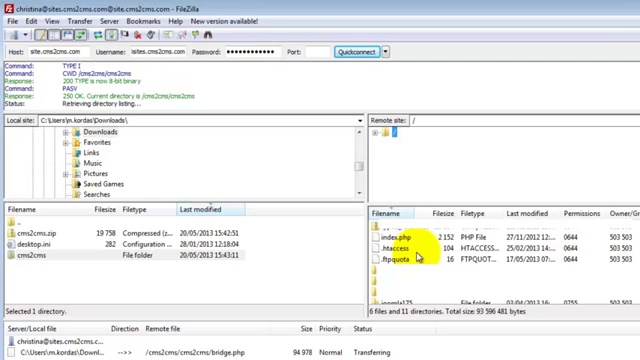Toggle synchronized browsing
The height and width of the screenshot is (360, 640).
(x=196, y=35)
